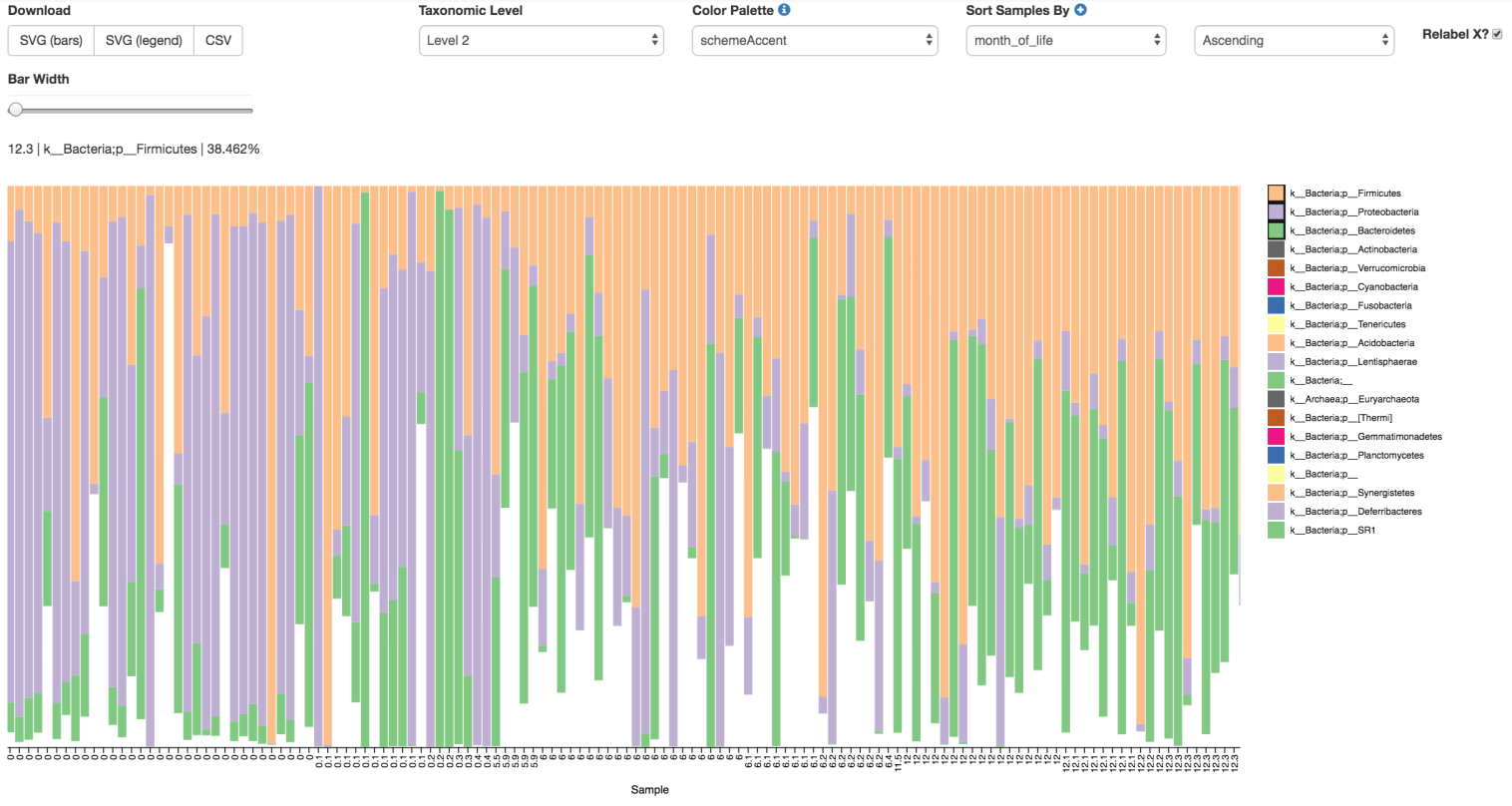Click the Actinobacteria legend swatch
This screenshot has height=806, width=1512.
(1276, 249)
